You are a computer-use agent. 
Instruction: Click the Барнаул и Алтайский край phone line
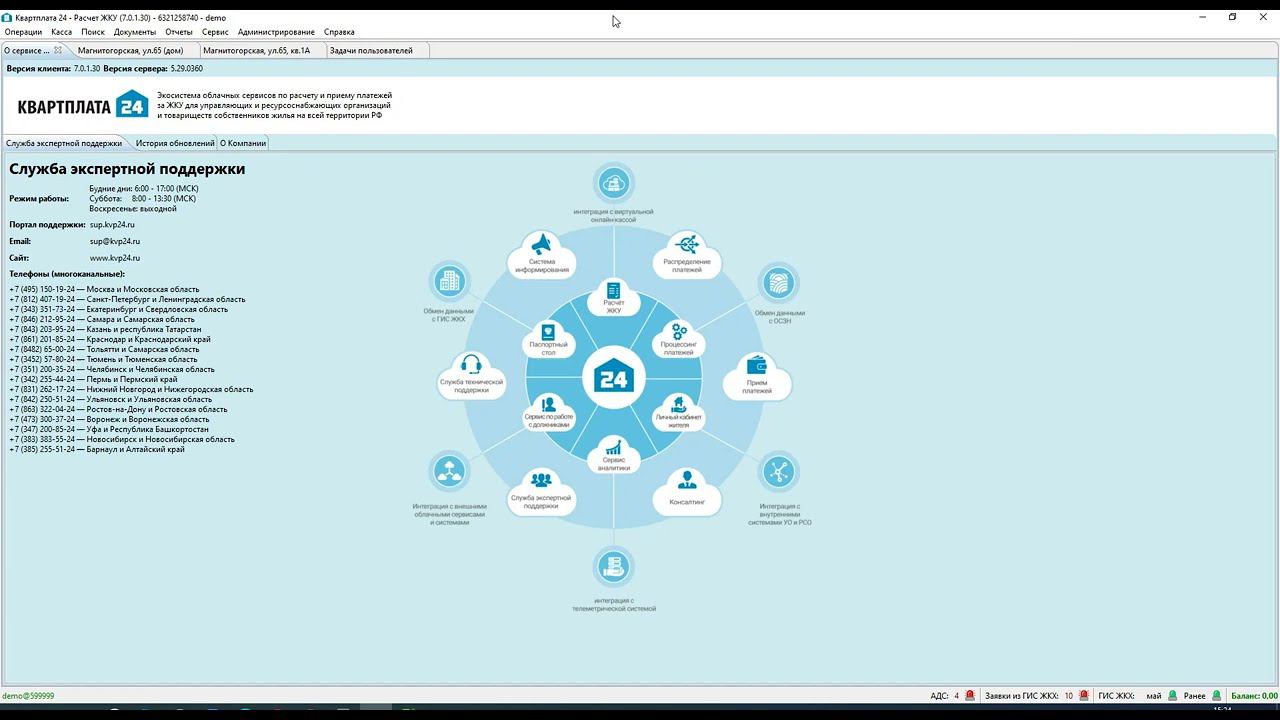(x=97, y=449)
